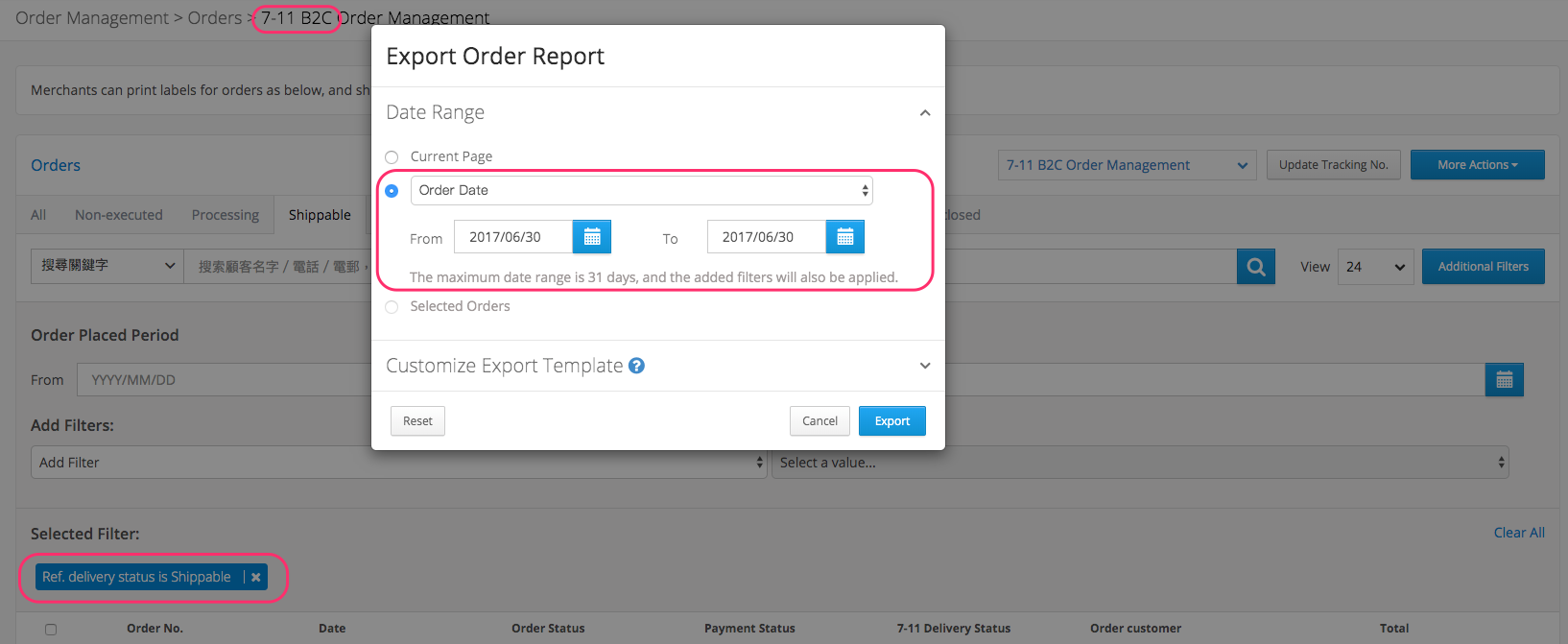Click Orders in the breadcrumb

[x=215, y=18]
